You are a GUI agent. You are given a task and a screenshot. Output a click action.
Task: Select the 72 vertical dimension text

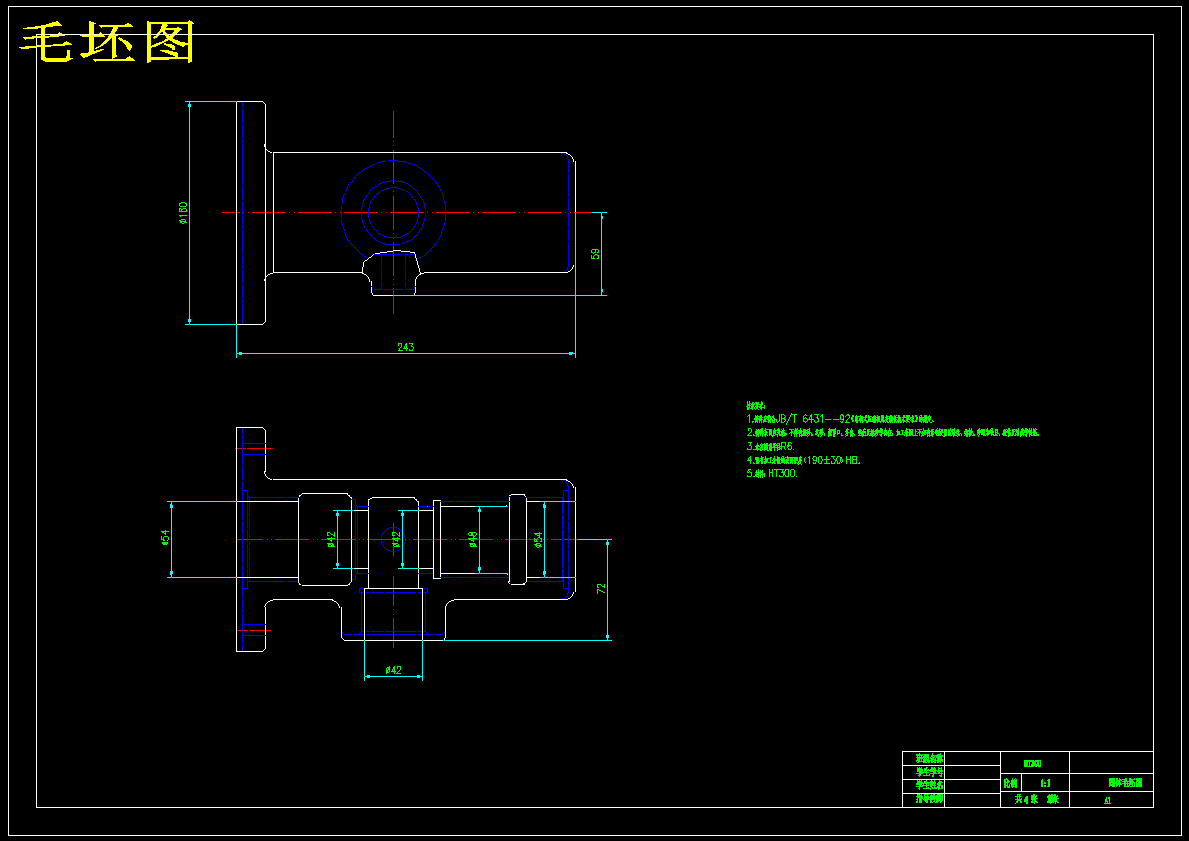coord(602,588)
